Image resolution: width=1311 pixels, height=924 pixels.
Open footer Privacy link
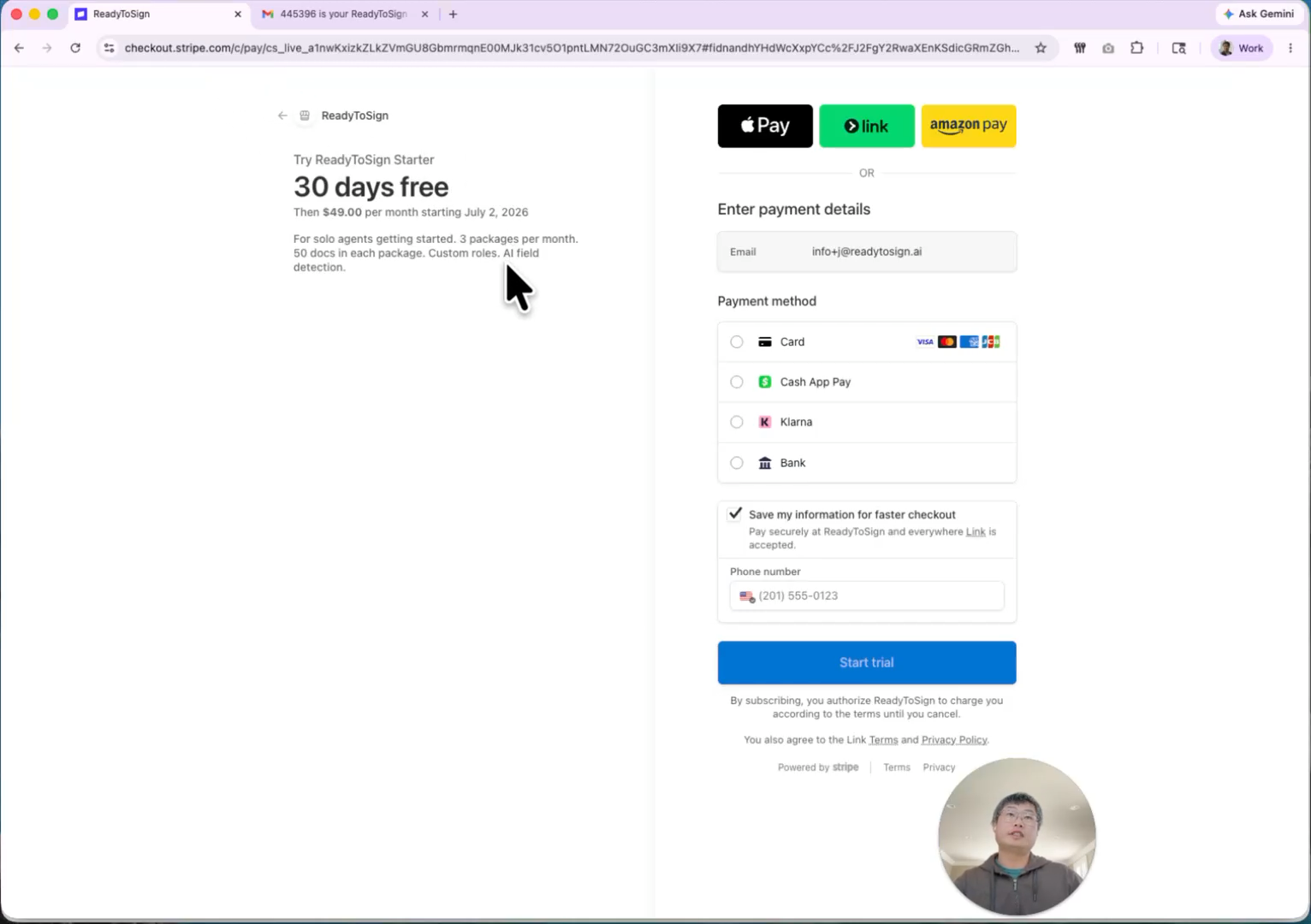click(x=939, y=767)
